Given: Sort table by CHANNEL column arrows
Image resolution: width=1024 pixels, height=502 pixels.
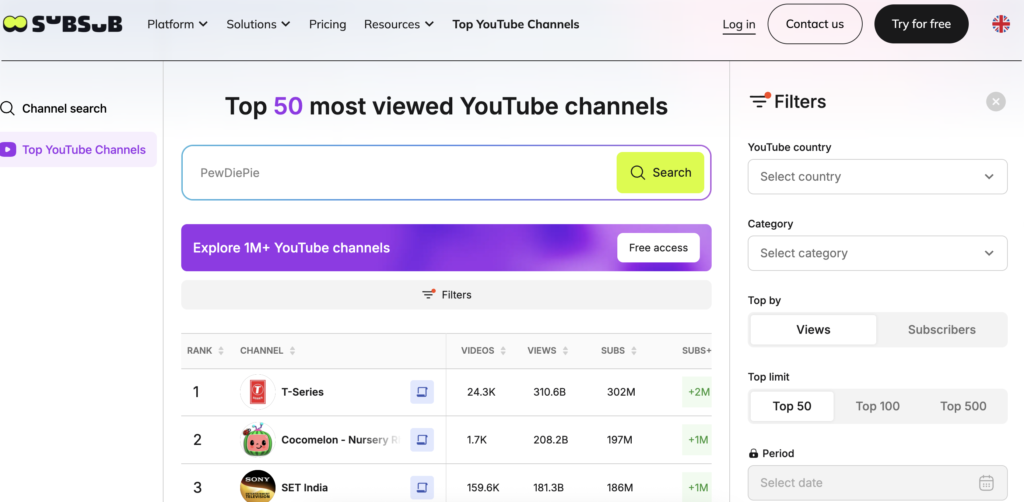Looking at the screenshot, I should (292, 351).
